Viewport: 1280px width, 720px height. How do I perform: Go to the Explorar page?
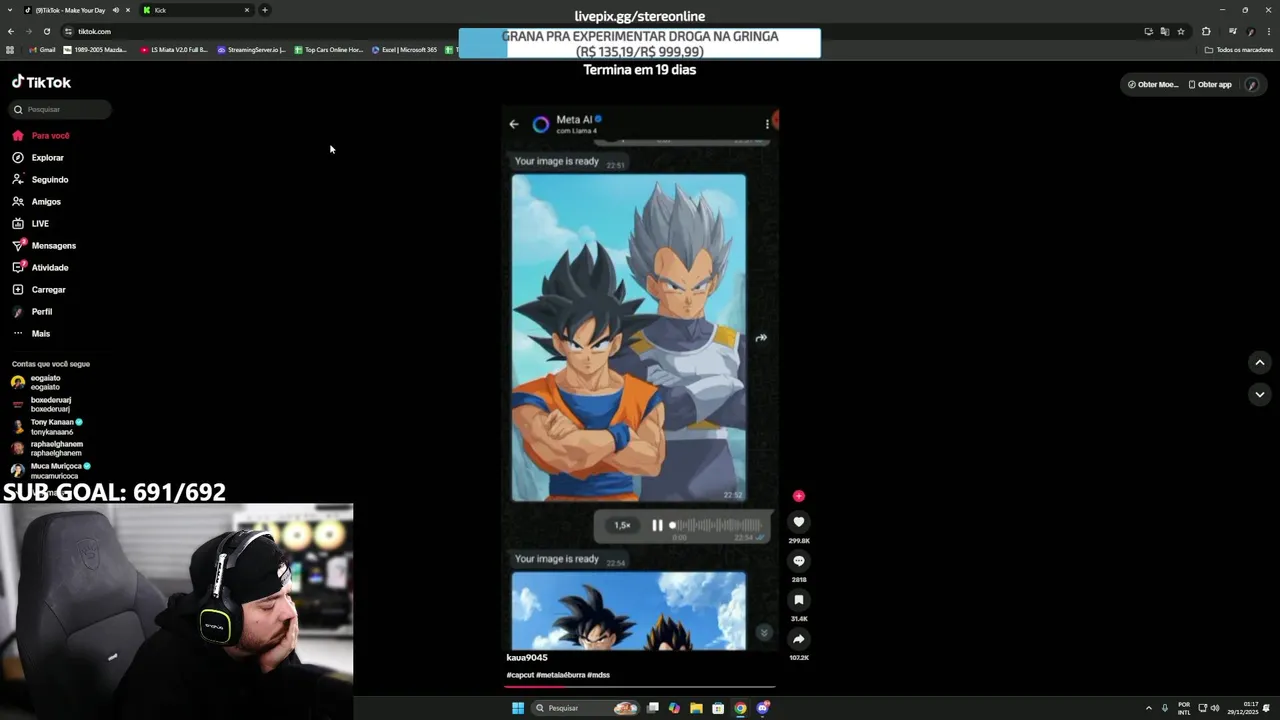coord(38,158)
